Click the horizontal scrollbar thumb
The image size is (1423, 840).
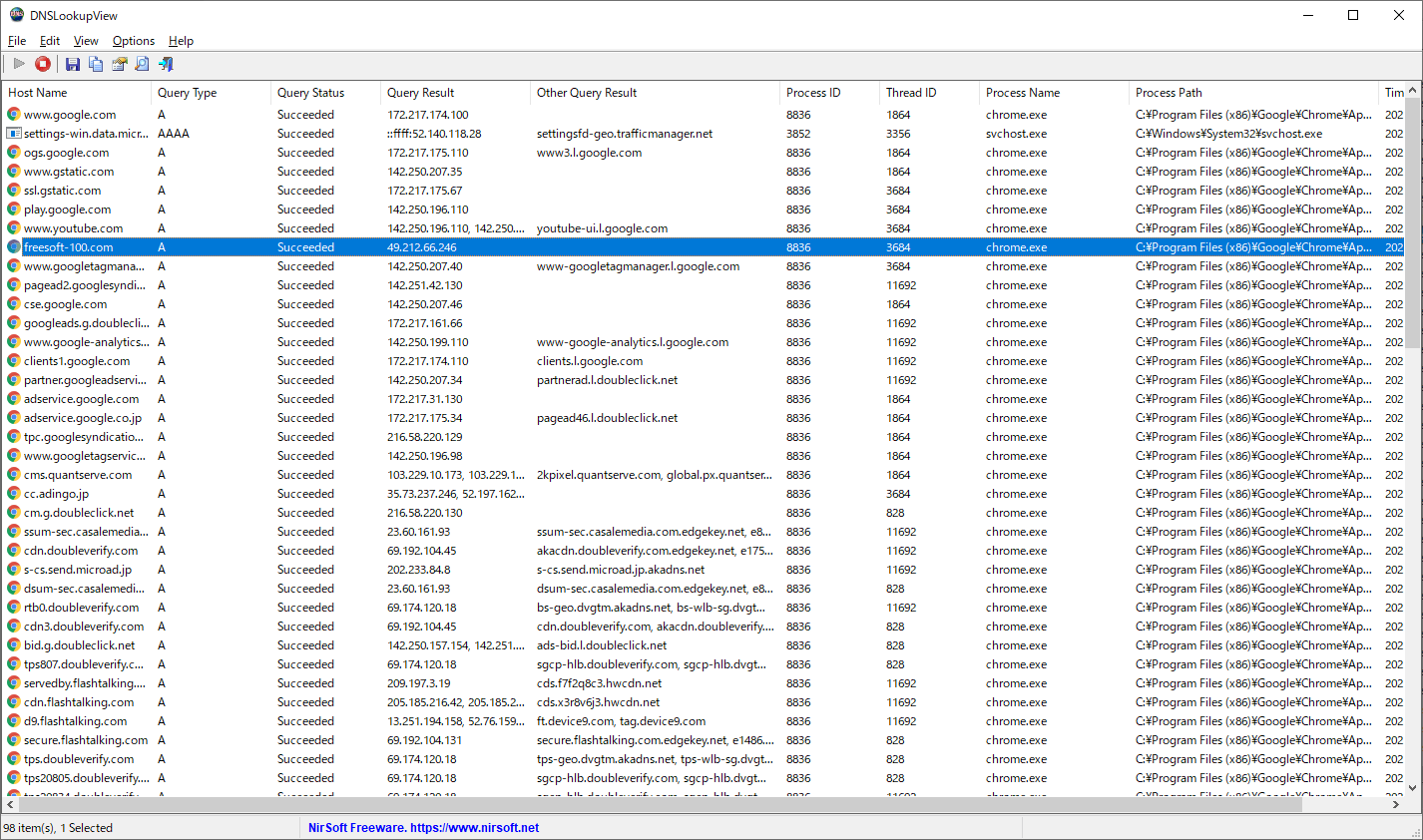pyautogui.click(x=661, y=804)
